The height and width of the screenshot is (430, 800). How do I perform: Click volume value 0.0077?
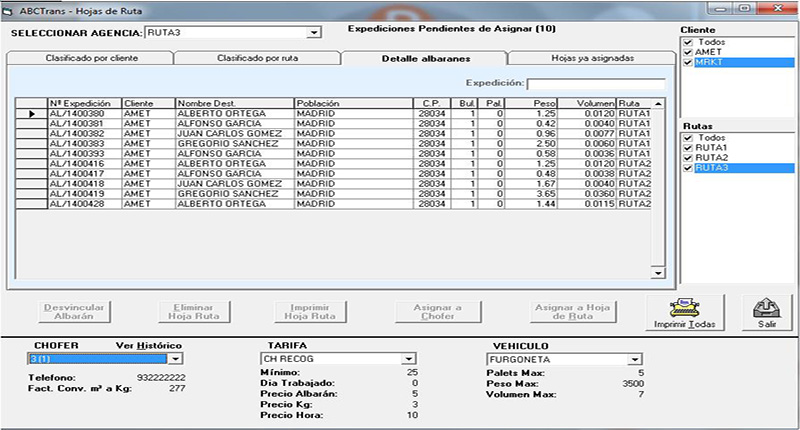(x=599, y=134)
